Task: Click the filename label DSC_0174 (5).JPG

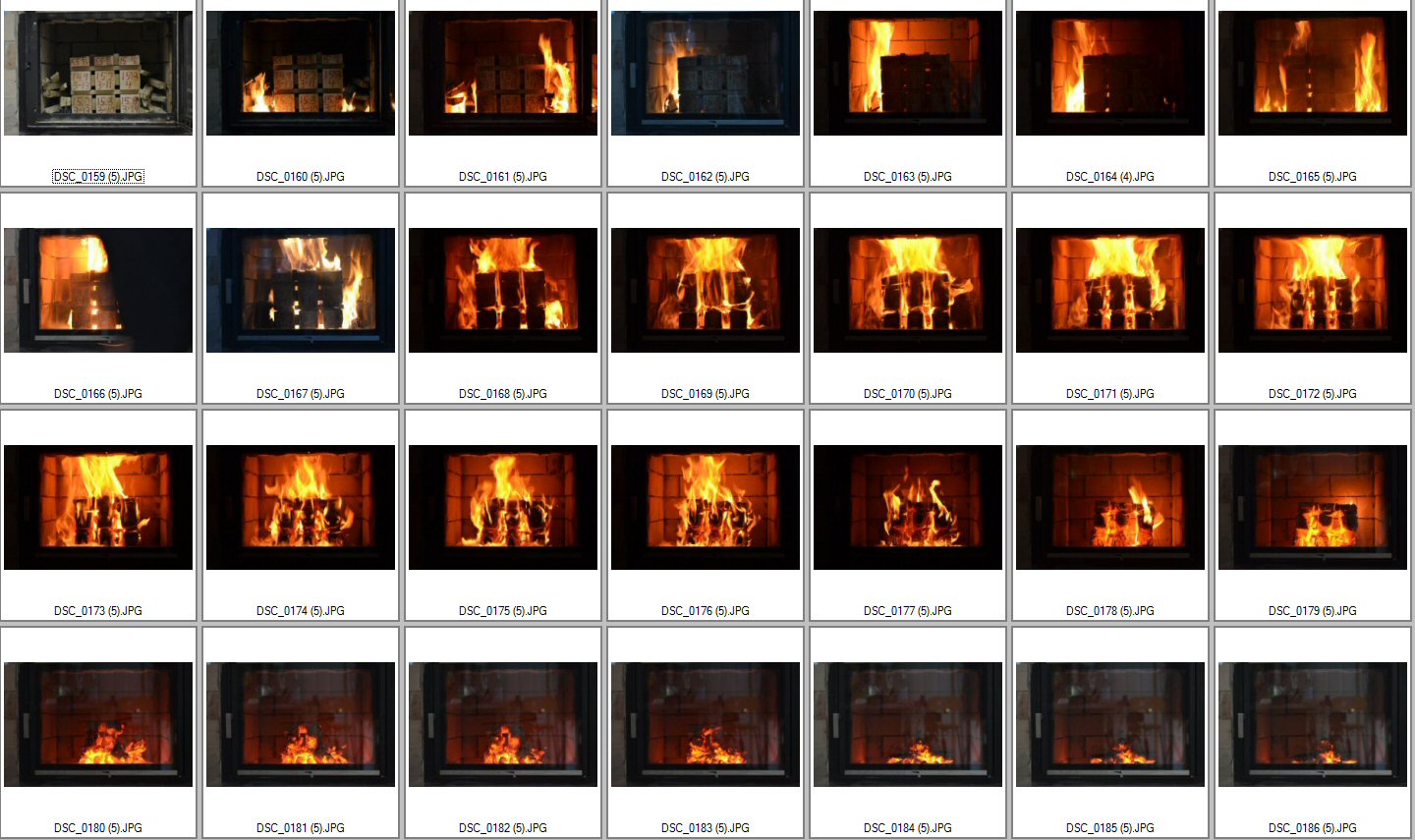Action: [301, 611]
